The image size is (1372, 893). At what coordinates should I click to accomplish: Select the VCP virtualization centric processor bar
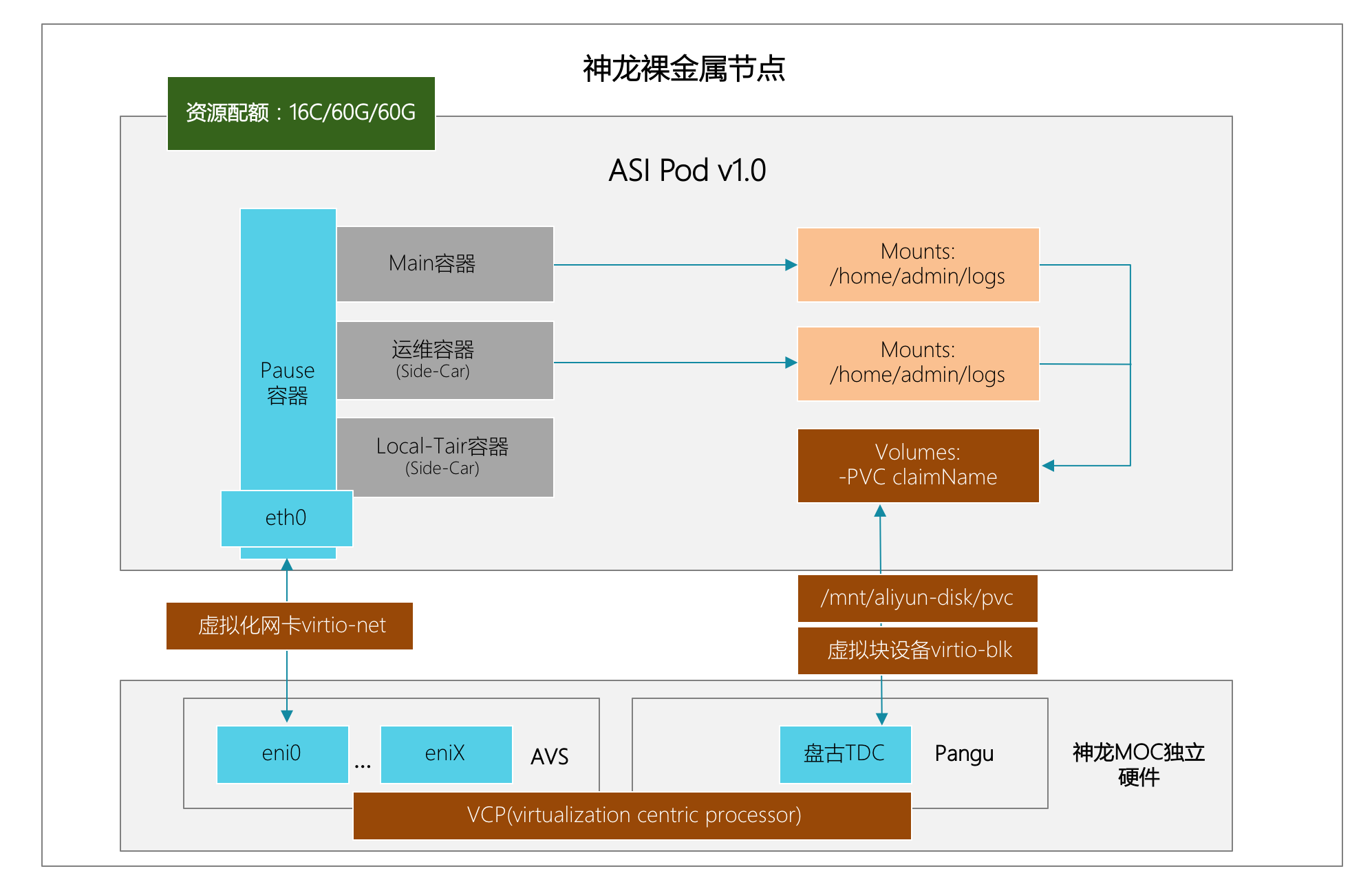click(632, 816)
